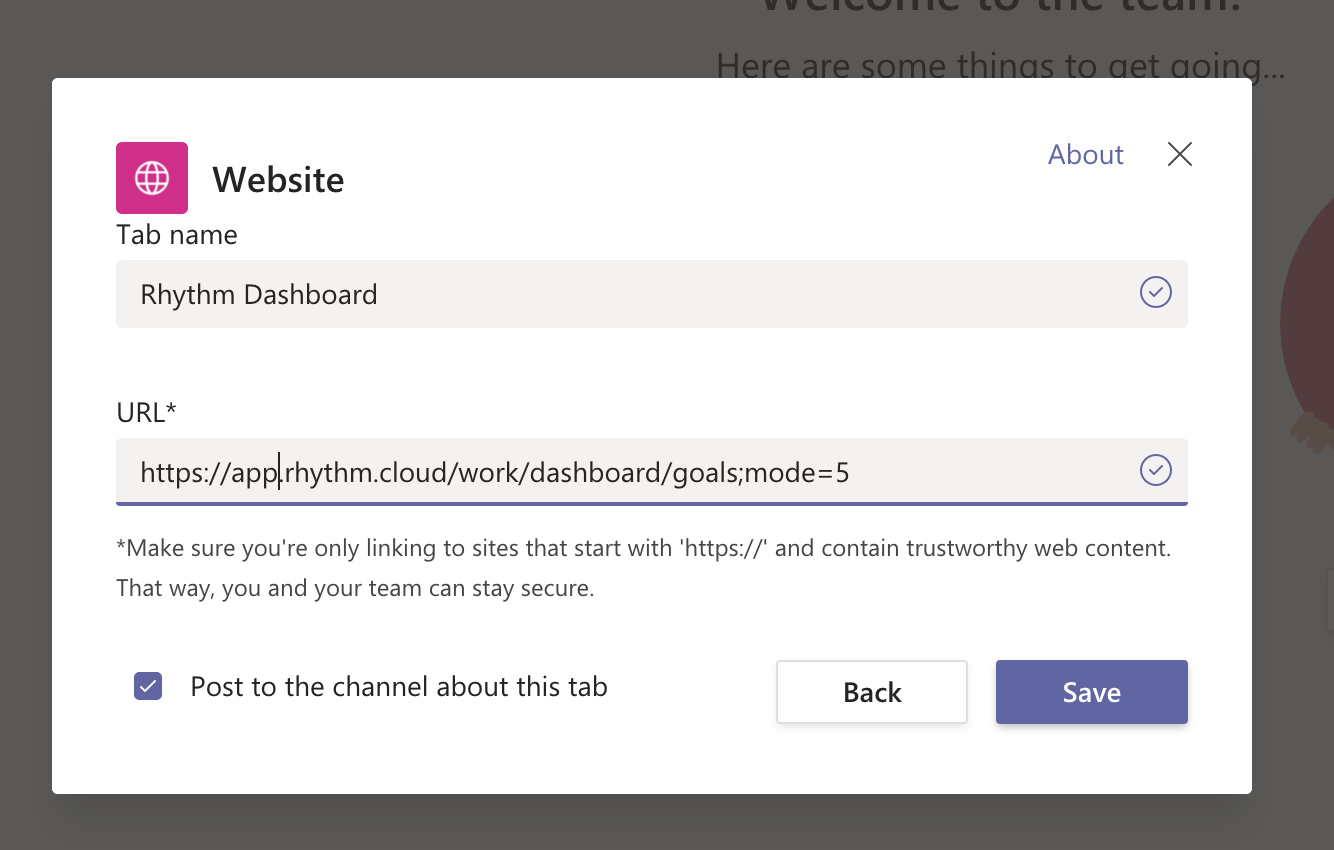
Task: Click the URL input field
Action: click(x=652, y=471)
